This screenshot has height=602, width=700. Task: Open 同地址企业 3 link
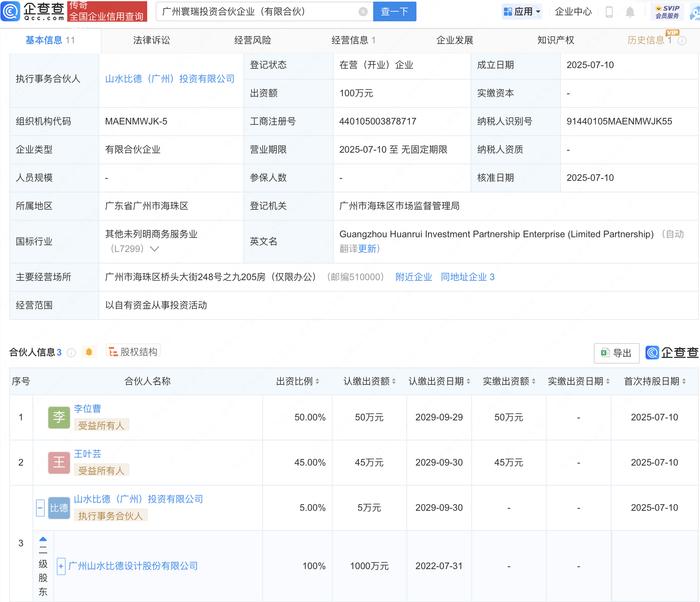click(x=467, y=277)
